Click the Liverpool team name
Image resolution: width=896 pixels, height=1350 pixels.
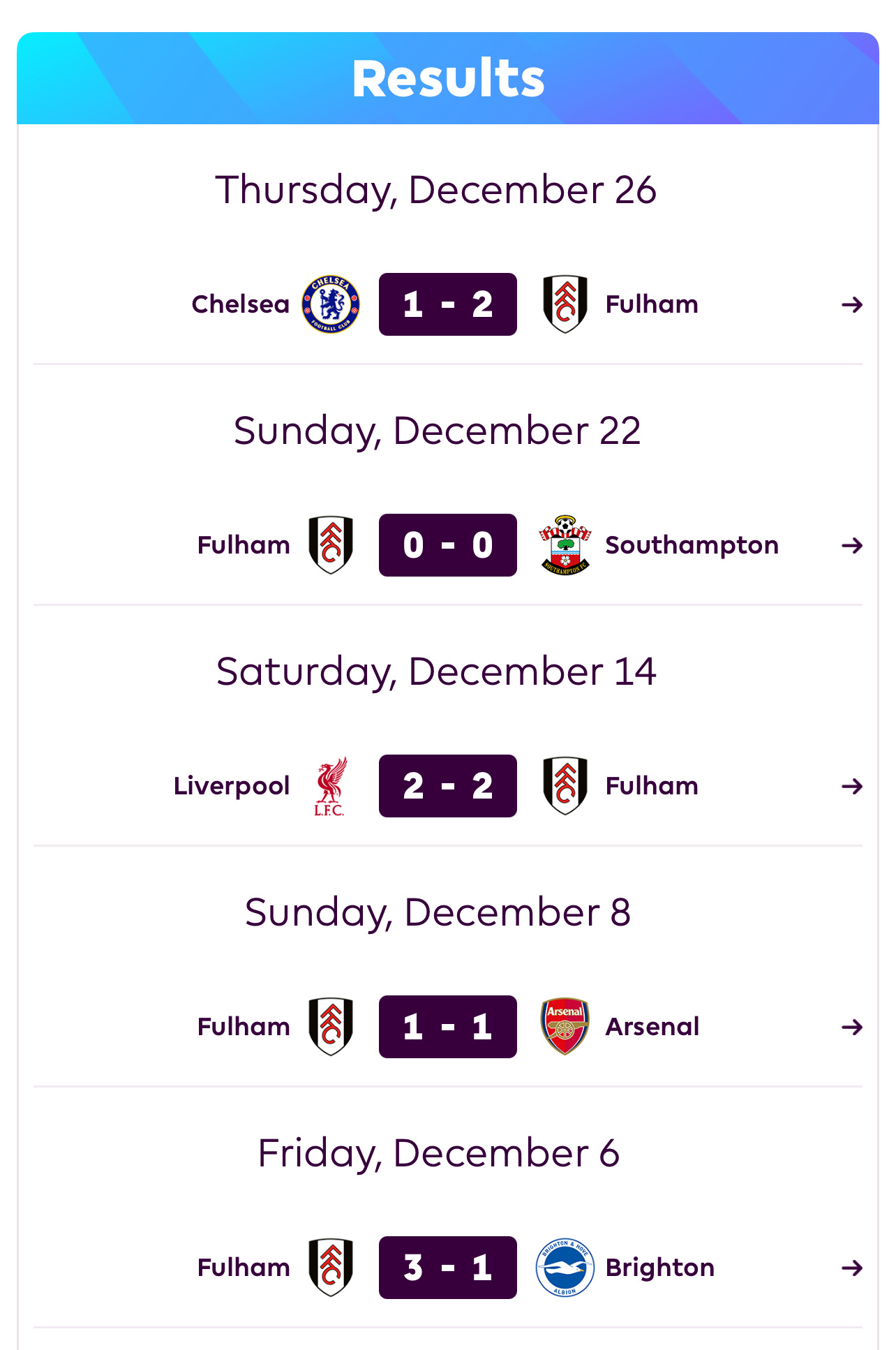click(x=232, y=786)
